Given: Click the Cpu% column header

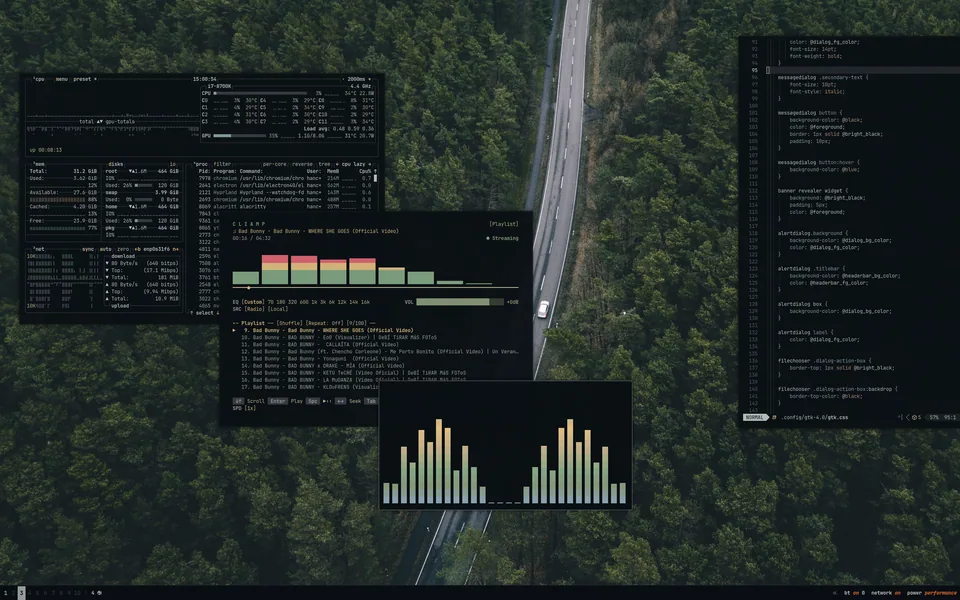Looking at the screenshot, I should pos(365,171).
